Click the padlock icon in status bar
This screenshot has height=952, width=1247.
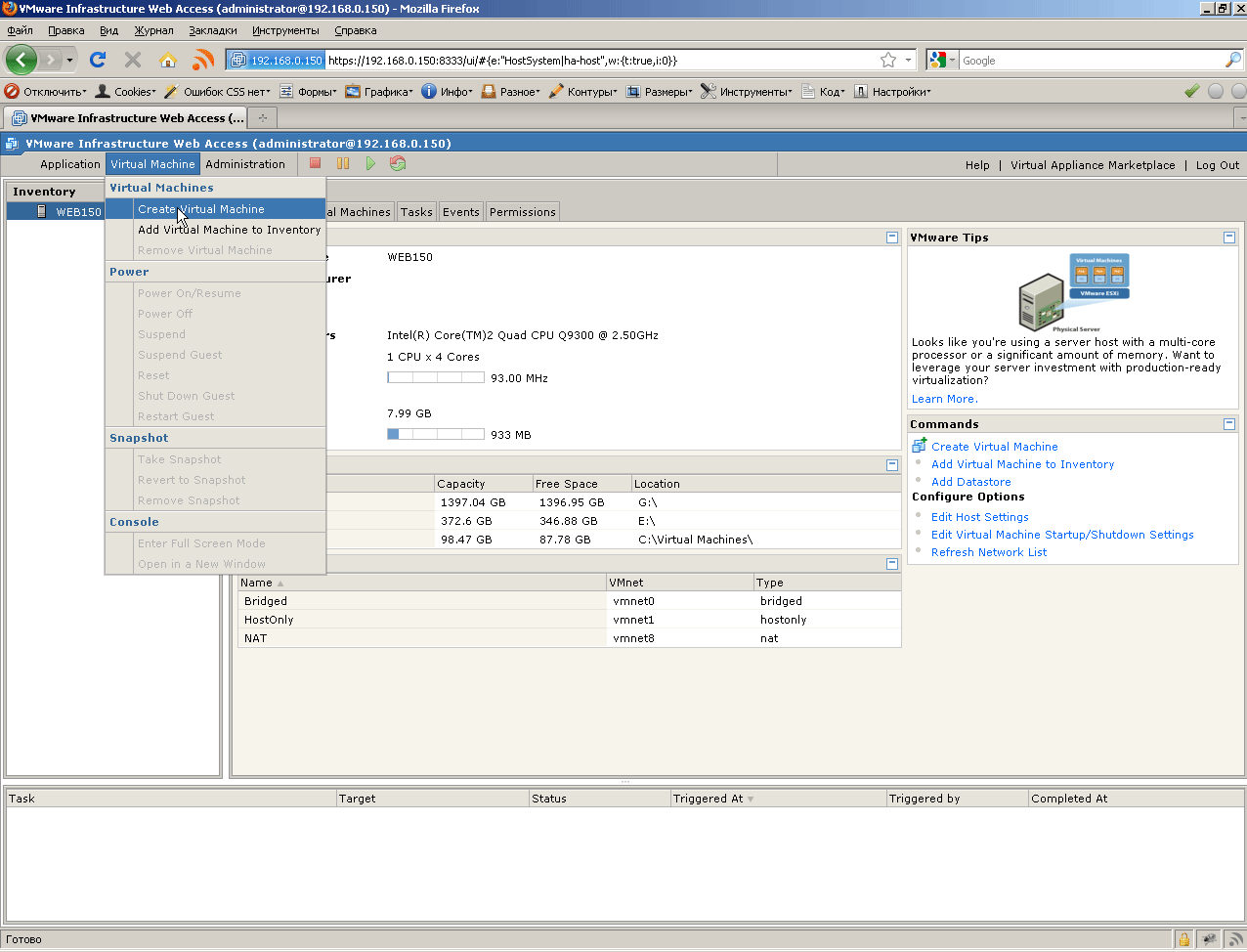1183,940
